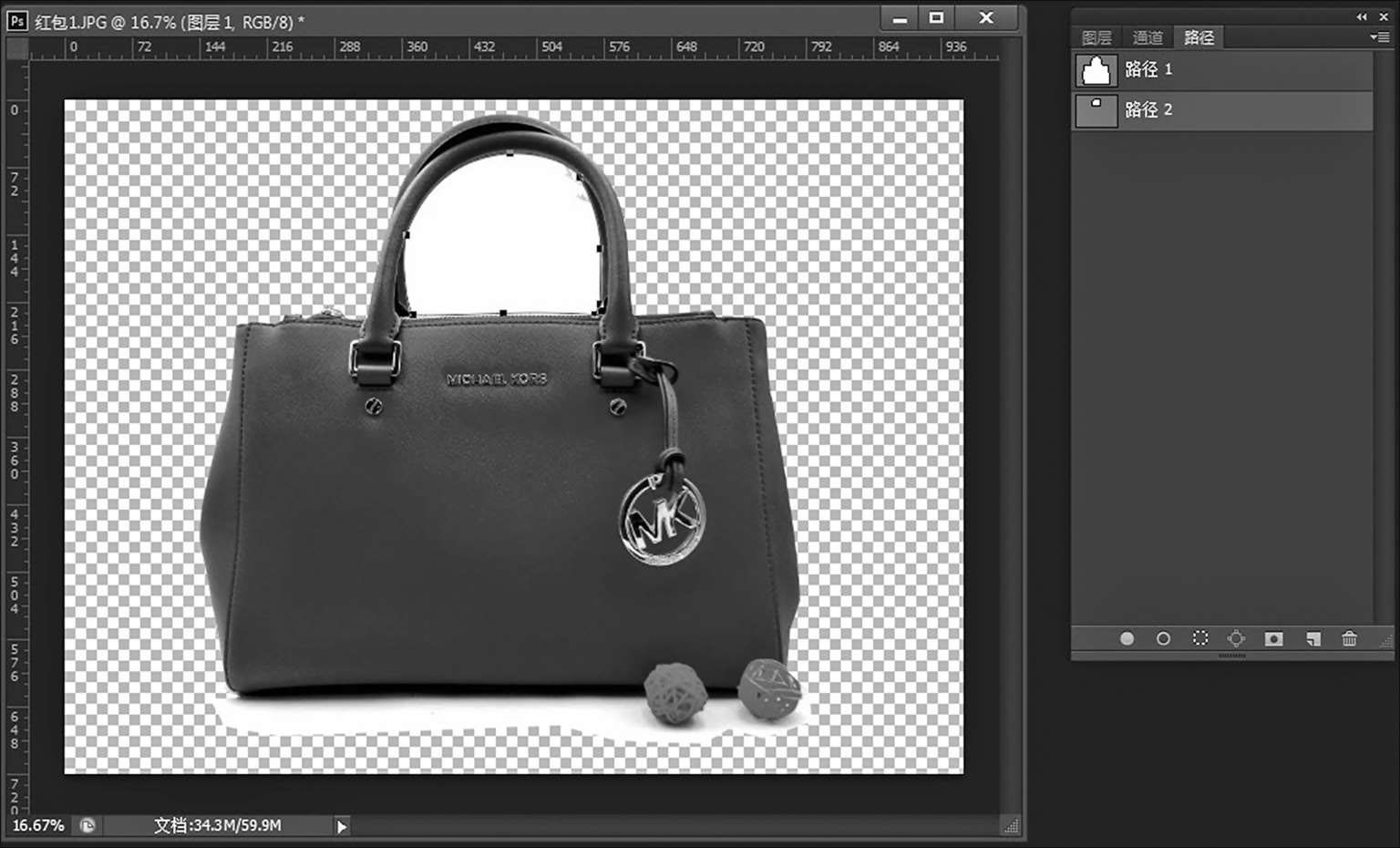The height and width of the screenshot is (848, 1400).
Task: Maximize the document window
Action: tap(936, 18)
